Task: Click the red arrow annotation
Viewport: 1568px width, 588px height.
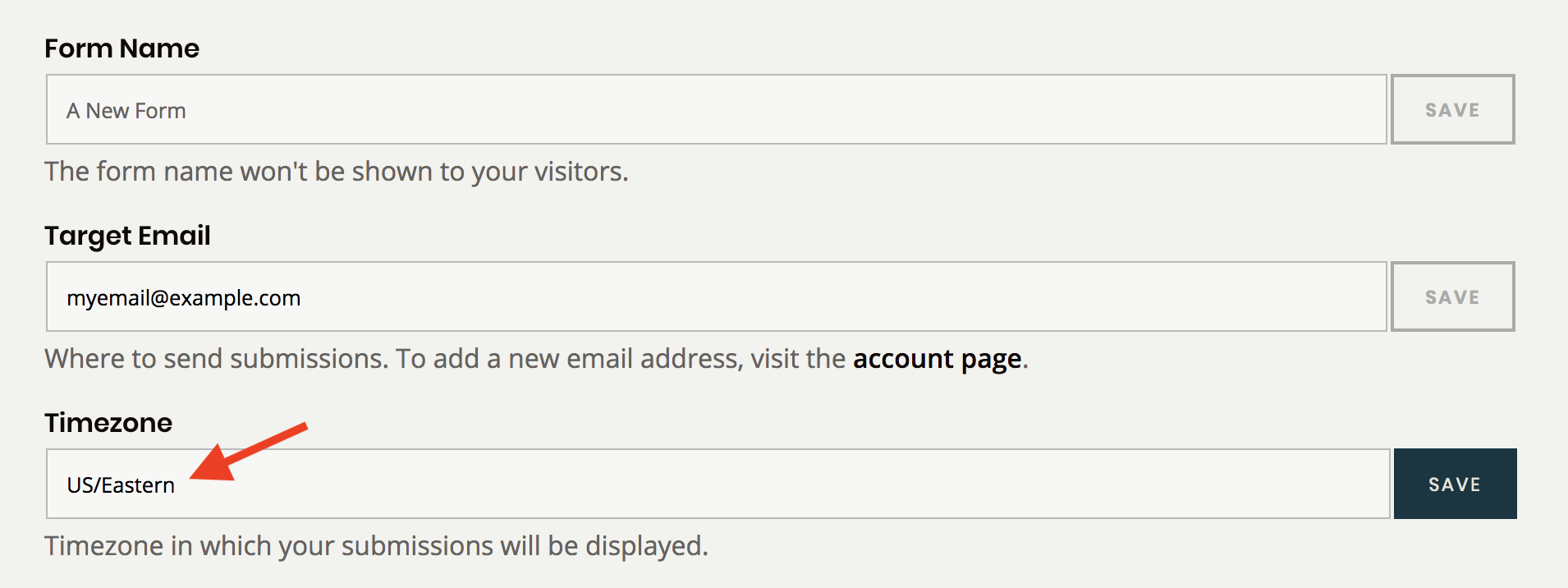Action: click(246, 452)
